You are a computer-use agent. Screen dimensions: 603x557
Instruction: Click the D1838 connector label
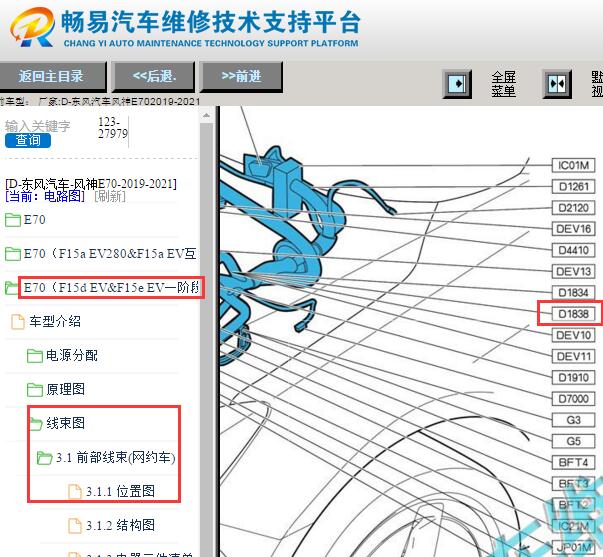(573, 314)
